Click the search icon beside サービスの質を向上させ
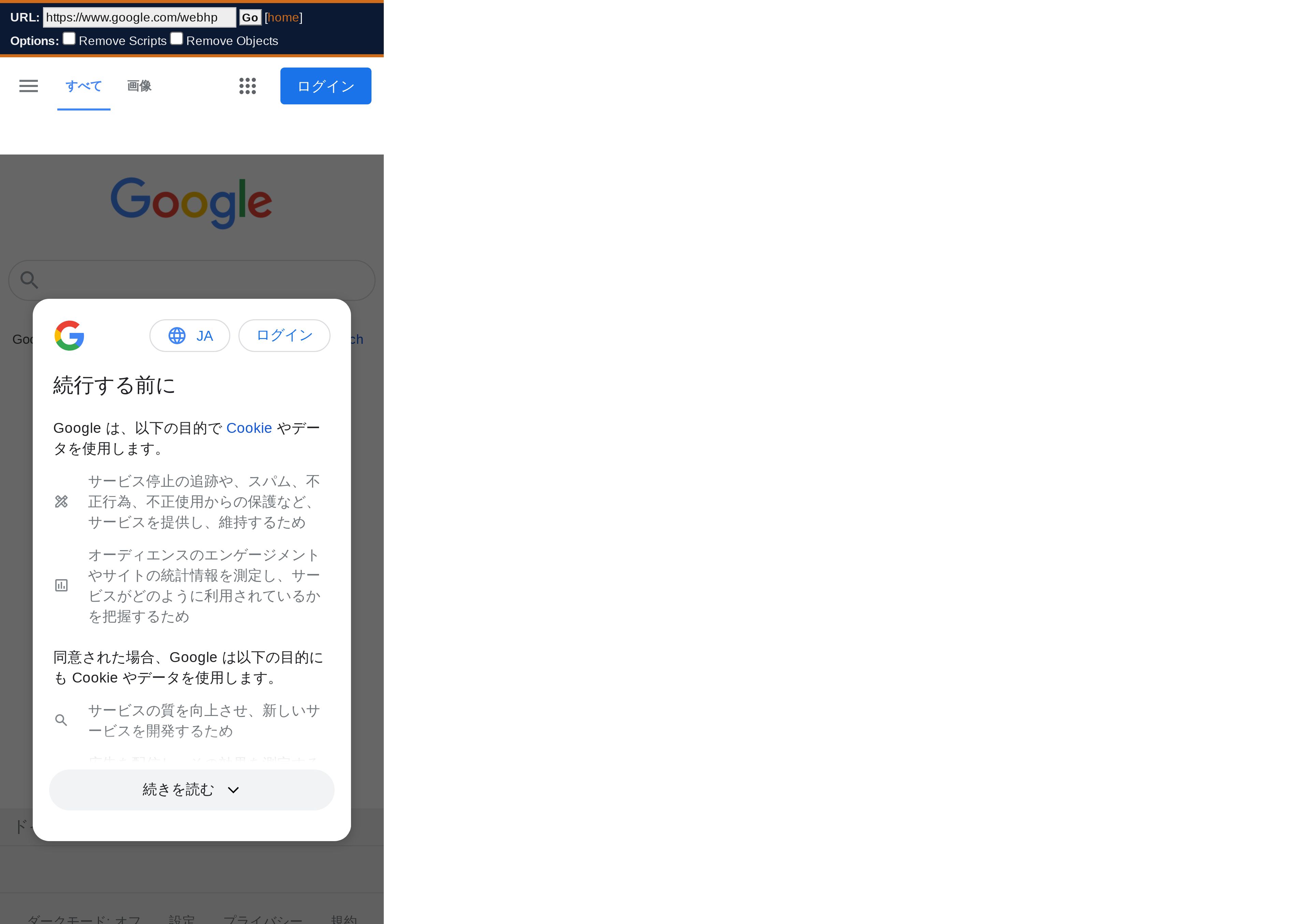1314x924 pixels. coord(61,720)
